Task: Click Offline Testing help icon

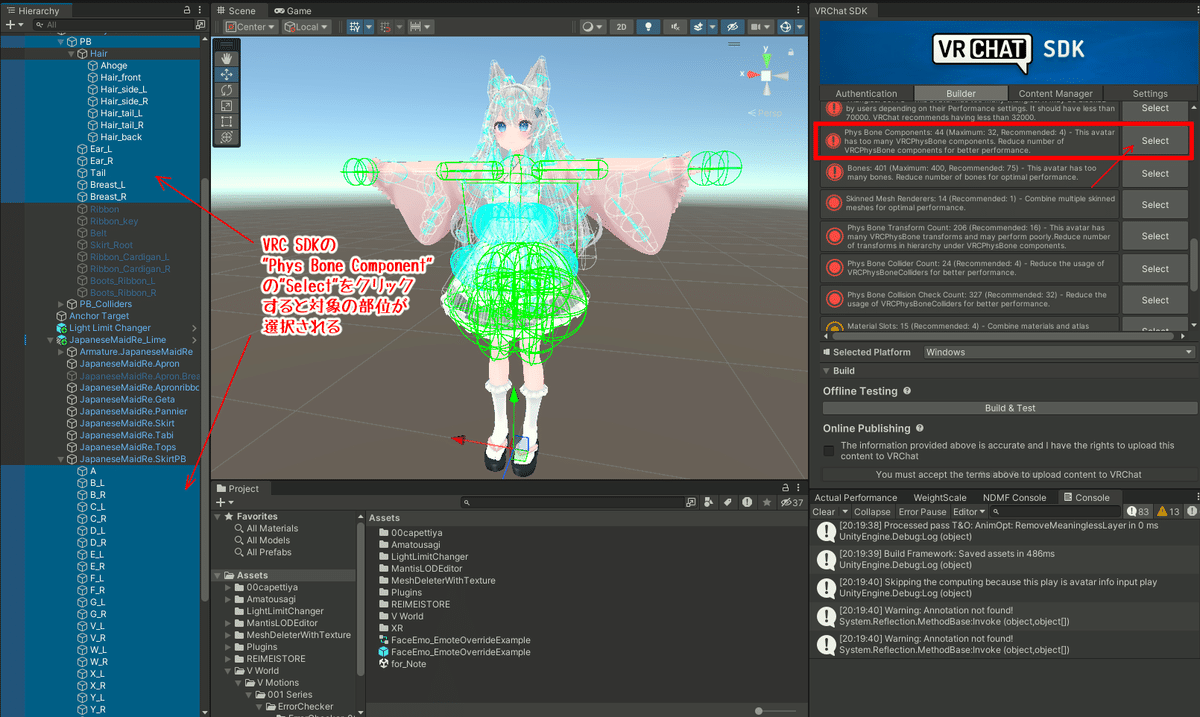Action: point(907,391)
